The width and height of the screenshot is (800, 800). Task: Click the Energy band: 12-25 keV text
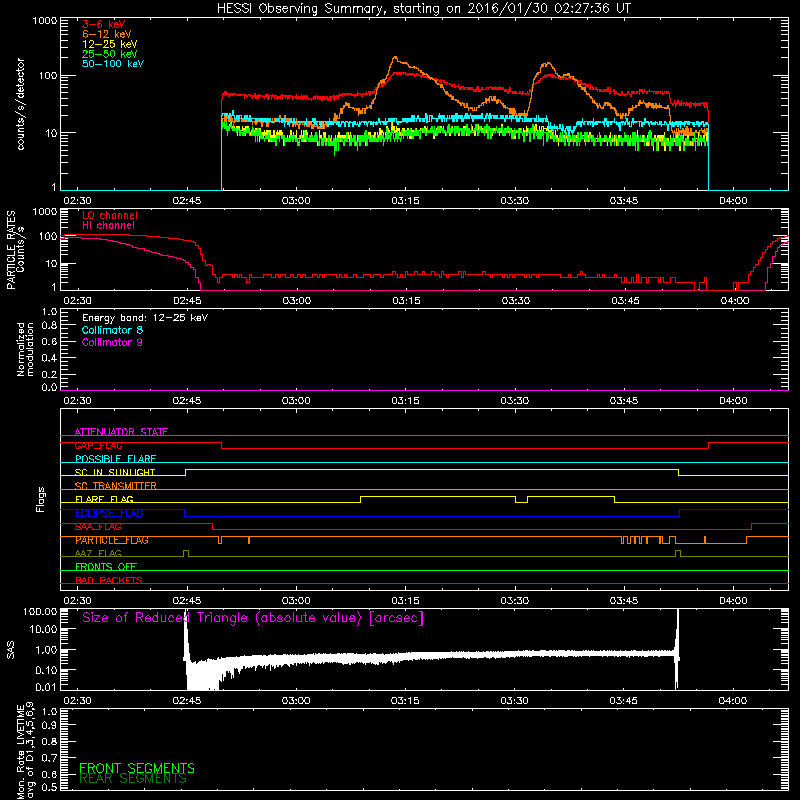click(145, 318)
